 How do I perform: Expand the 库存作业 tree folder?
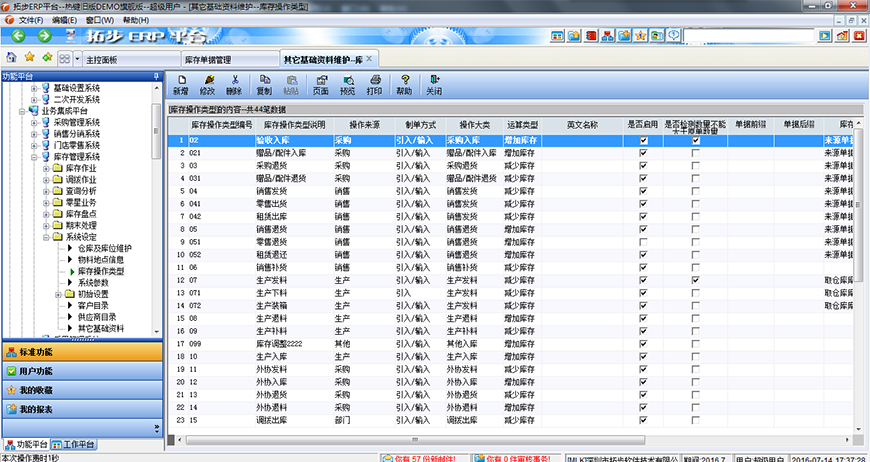point(46,167)
